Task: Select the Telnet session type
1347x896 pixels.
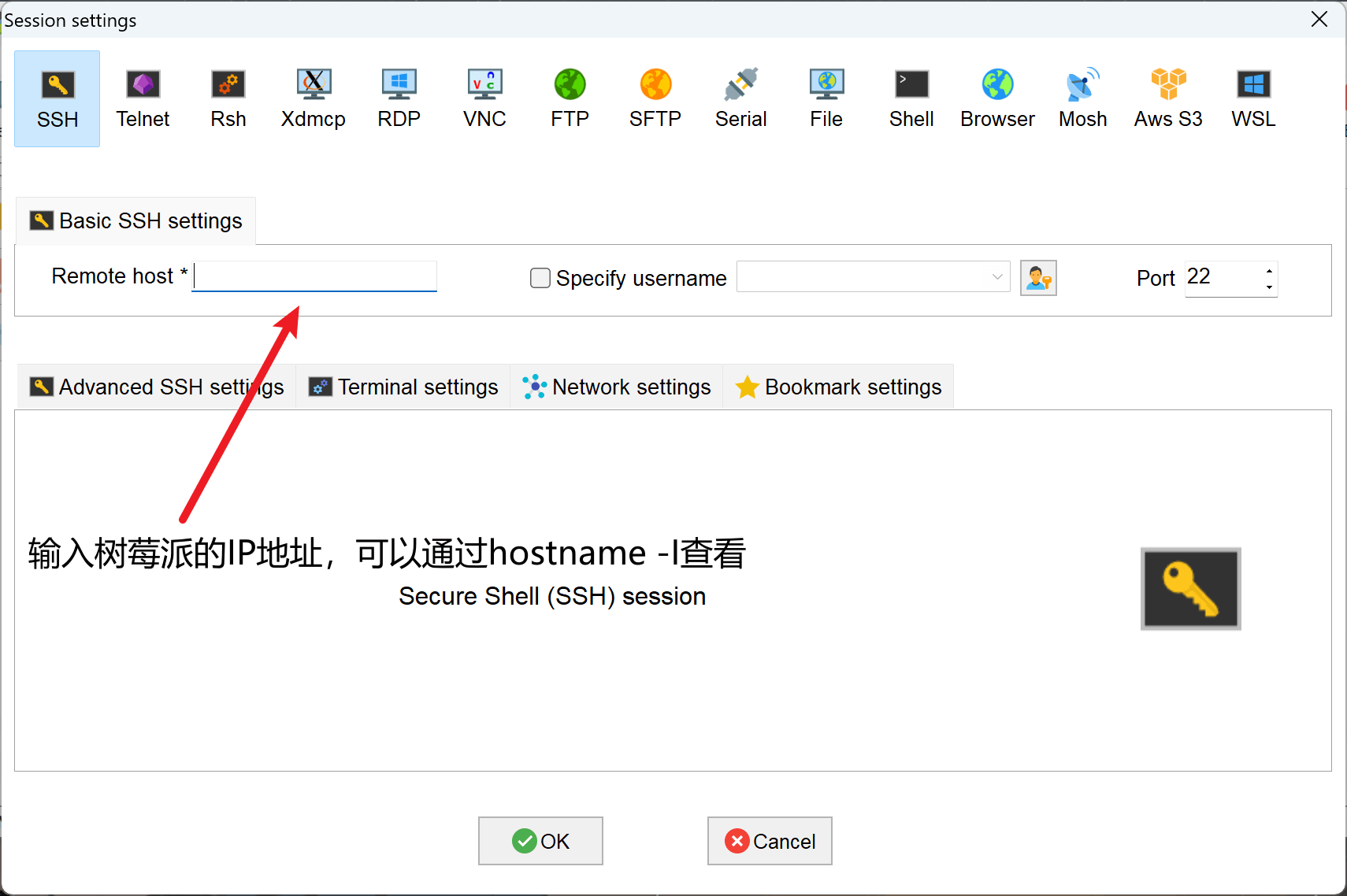Action: tap(143, 98)
